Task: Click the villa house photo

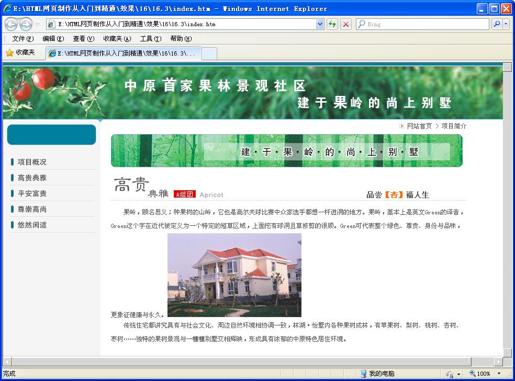Action: pyautogui.click(x=234, y=275)
